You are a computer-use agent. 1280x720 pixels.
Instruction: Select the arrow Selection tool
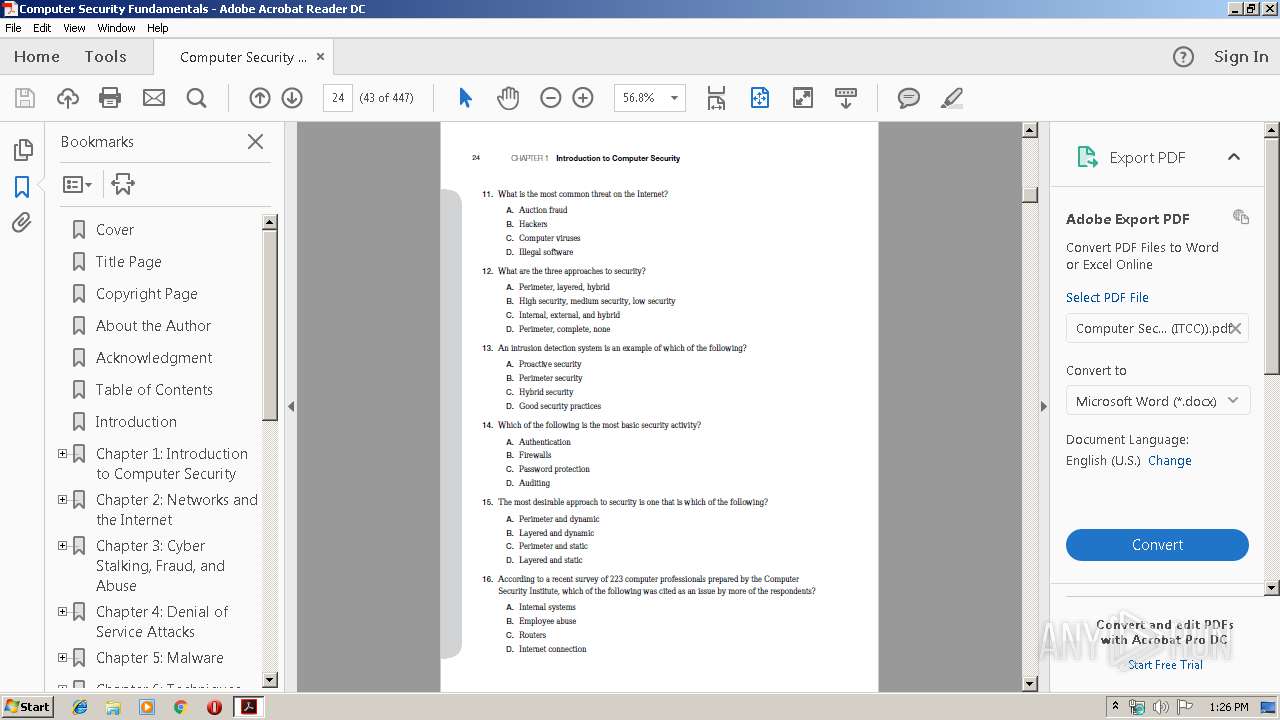click(465, 98)
